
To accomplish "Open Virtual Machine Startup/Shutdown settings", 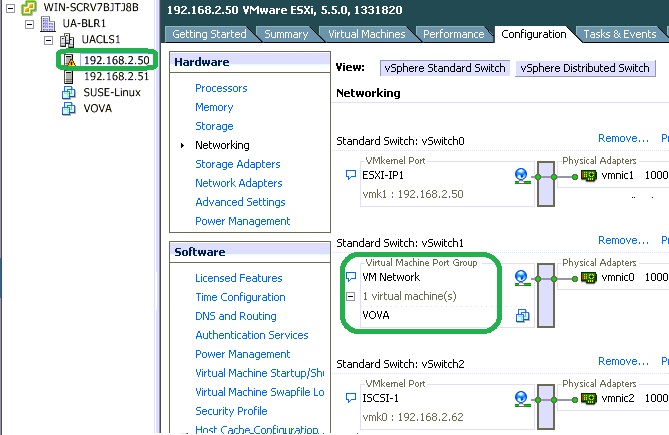I will pyautogui.click(x=259, y=373).
